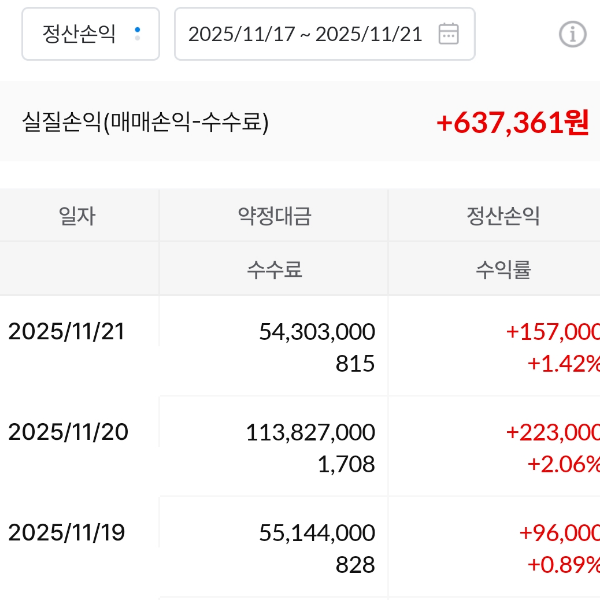Click the 실질손익(매매손익-수수료) label

(x=146, y=122)
